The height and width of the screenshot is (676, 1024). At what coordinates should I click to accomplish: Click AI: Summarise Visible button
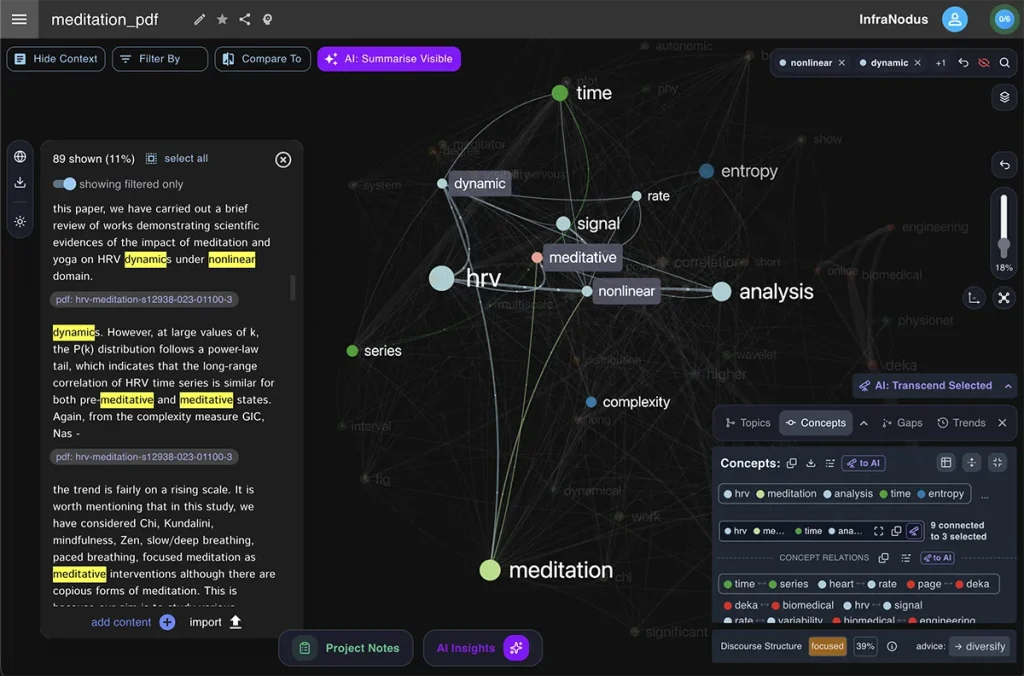coord(389,59)
